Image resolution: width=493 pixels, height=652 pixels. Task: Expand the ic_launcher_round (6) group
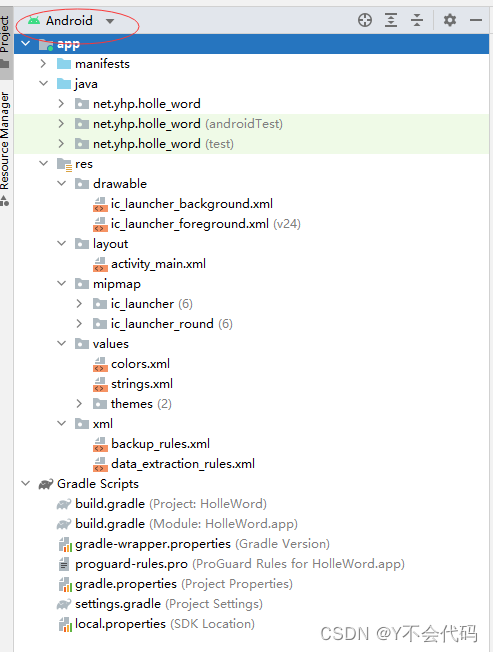point(79,324)
